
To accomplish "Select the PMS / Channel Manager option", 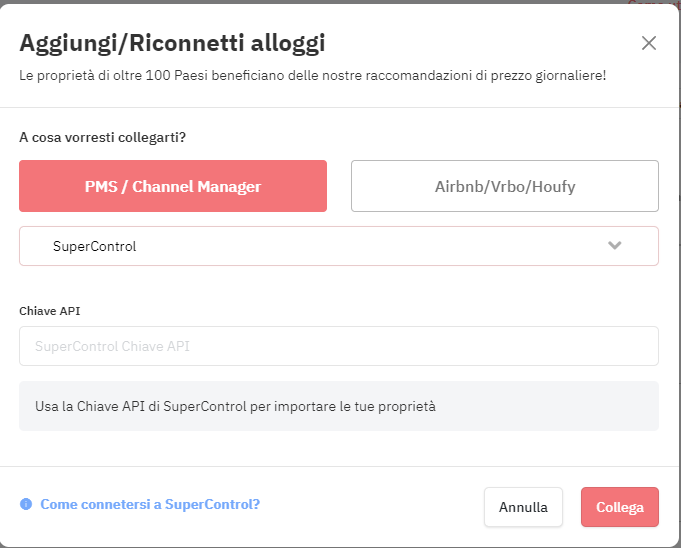I will click(173, 186).
